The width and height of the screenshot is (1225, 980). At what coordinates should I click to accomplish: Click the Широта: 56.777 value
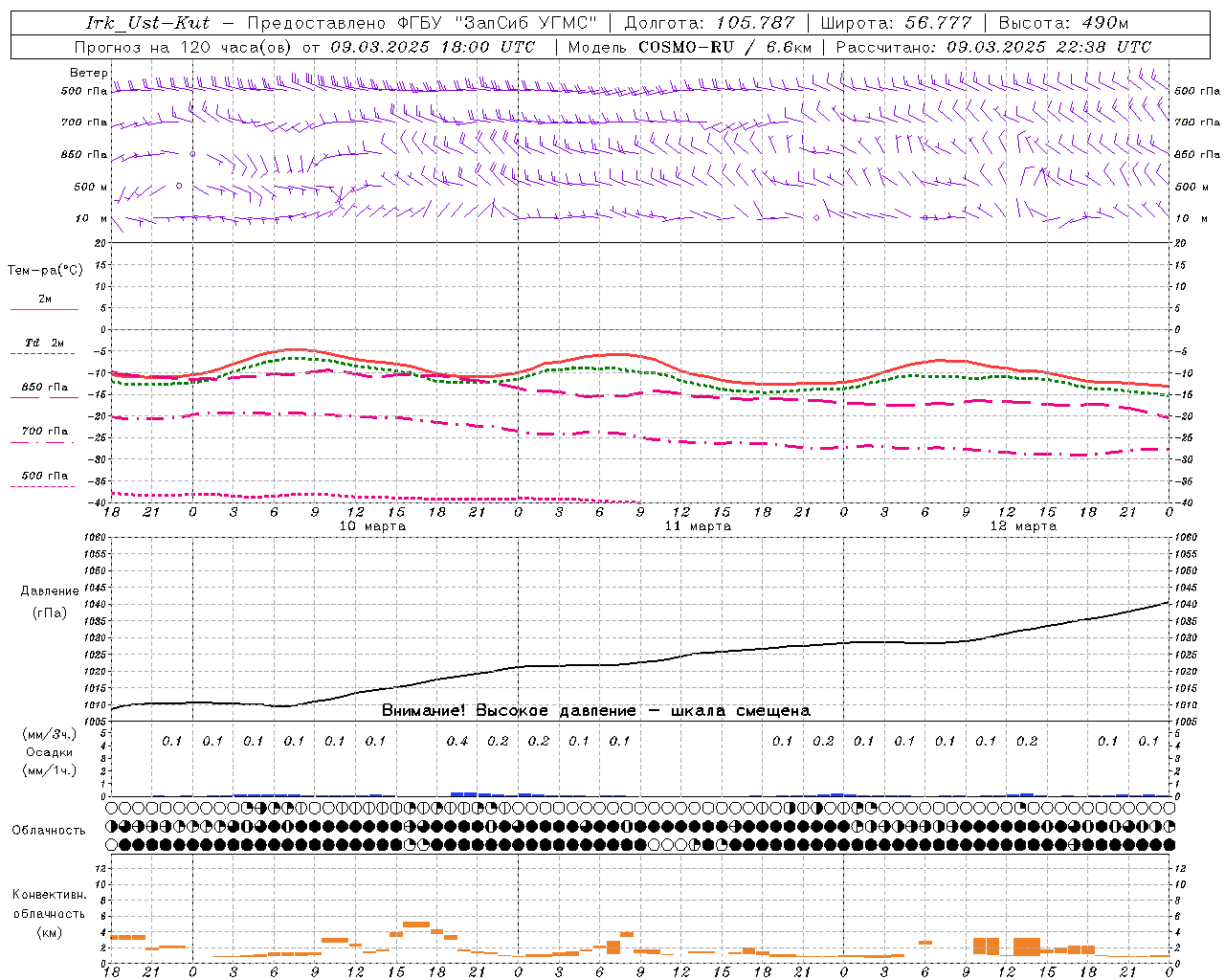pos(896,22)
